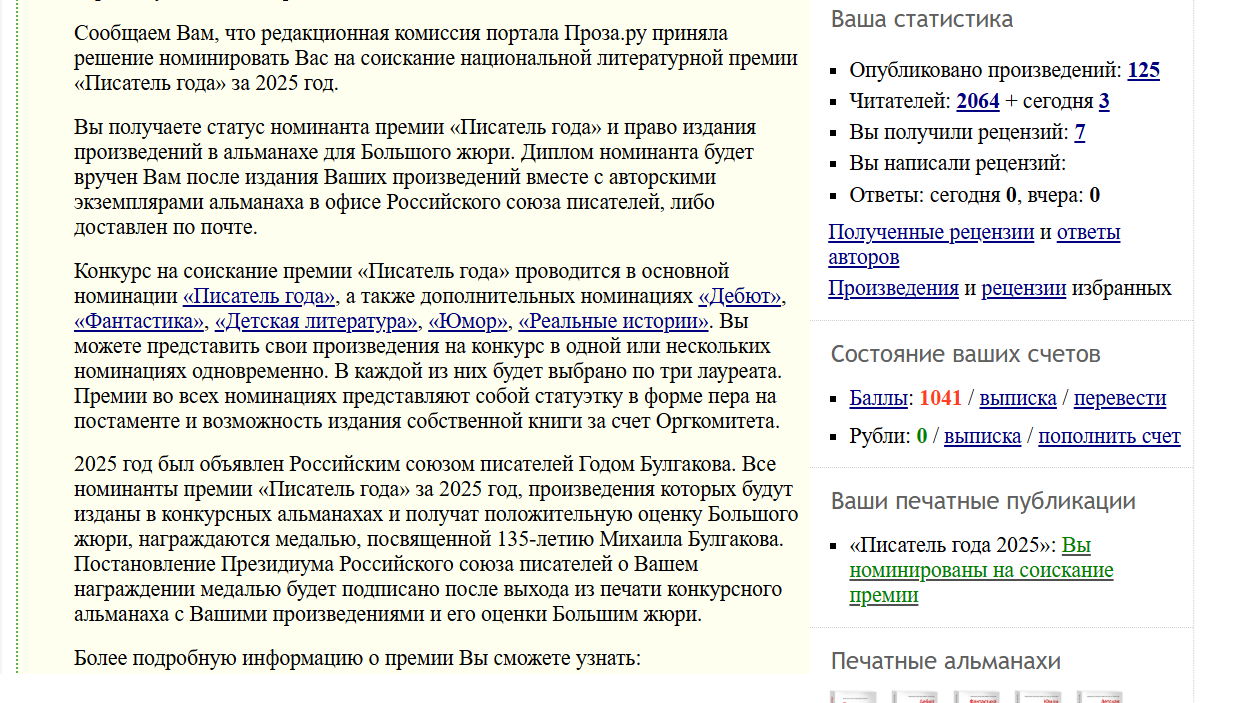
Task: Open the «Фантастика» nomination link
Action: [x=140, y=321]
